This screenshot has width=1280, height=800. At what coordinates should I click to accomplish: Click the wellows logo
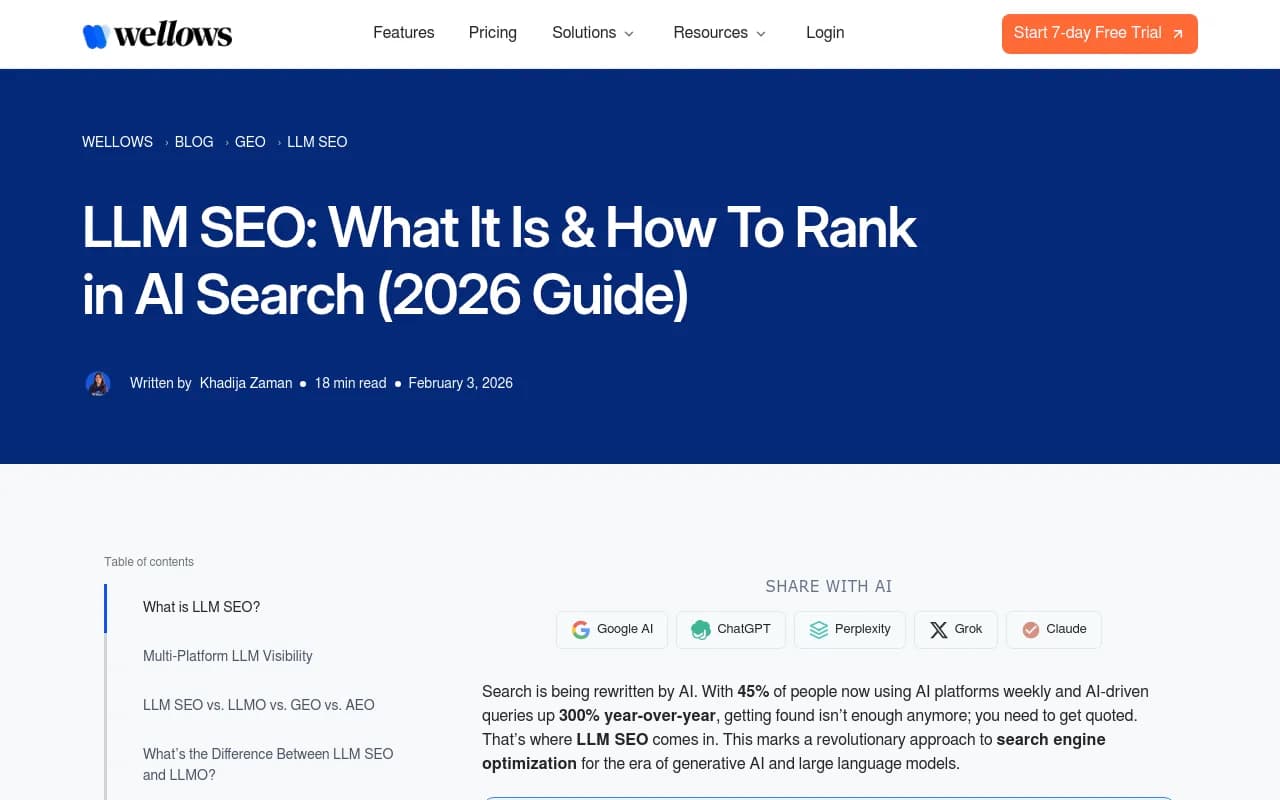coord(156,33)
